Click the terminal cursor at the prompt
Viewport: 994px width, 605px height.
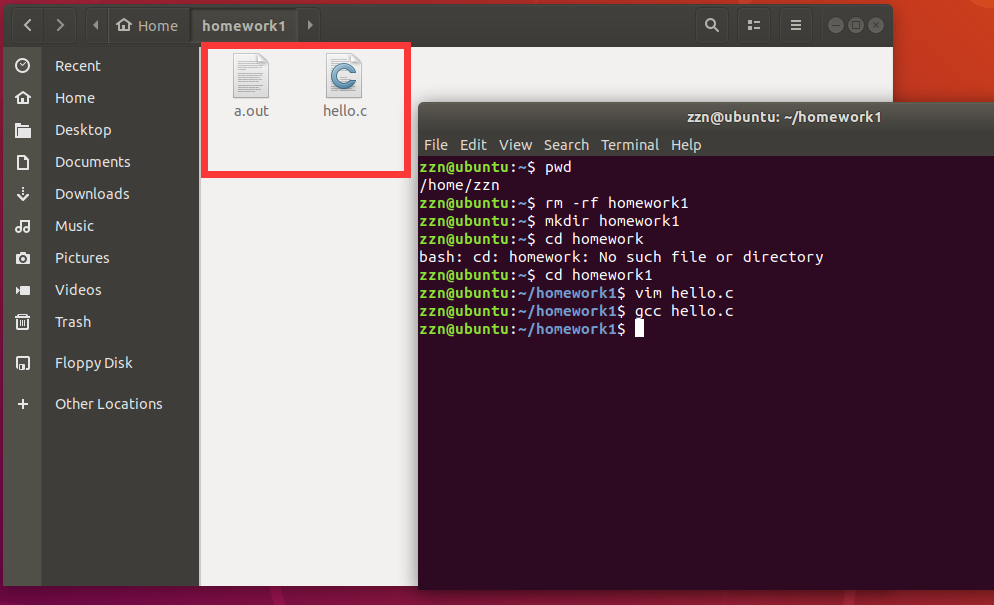(639, 329)
